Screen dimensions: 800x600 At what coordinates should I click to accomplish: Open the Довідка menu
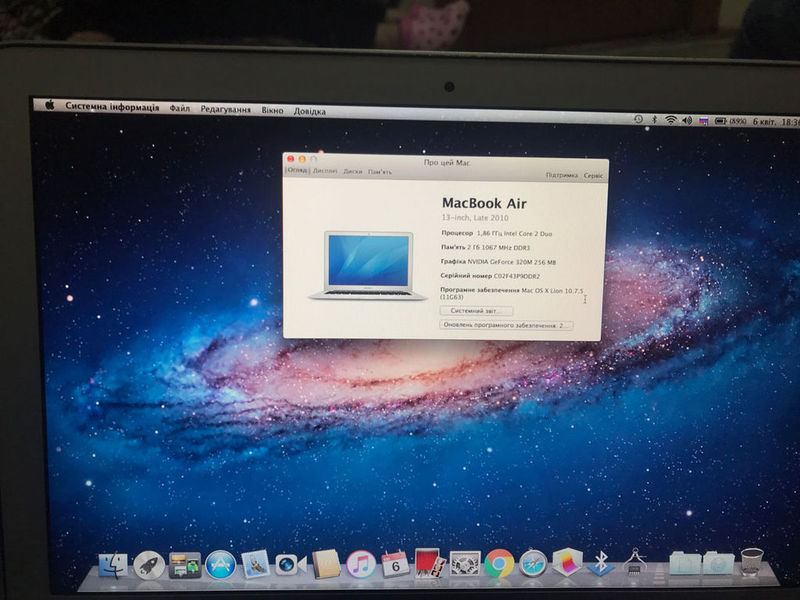point(309,111)
